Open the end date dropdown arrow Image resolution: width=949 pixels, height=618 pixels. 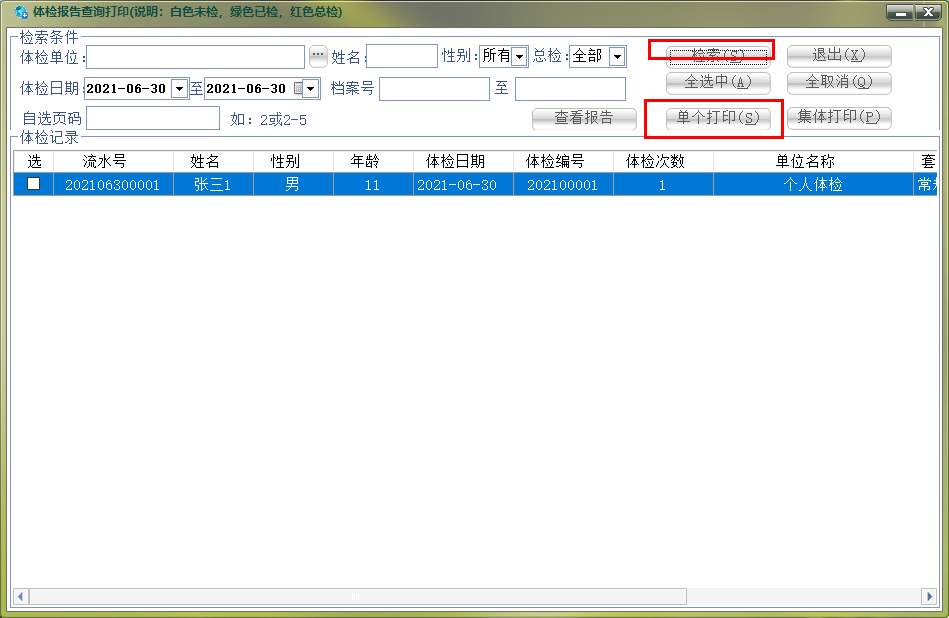(310, 88)
